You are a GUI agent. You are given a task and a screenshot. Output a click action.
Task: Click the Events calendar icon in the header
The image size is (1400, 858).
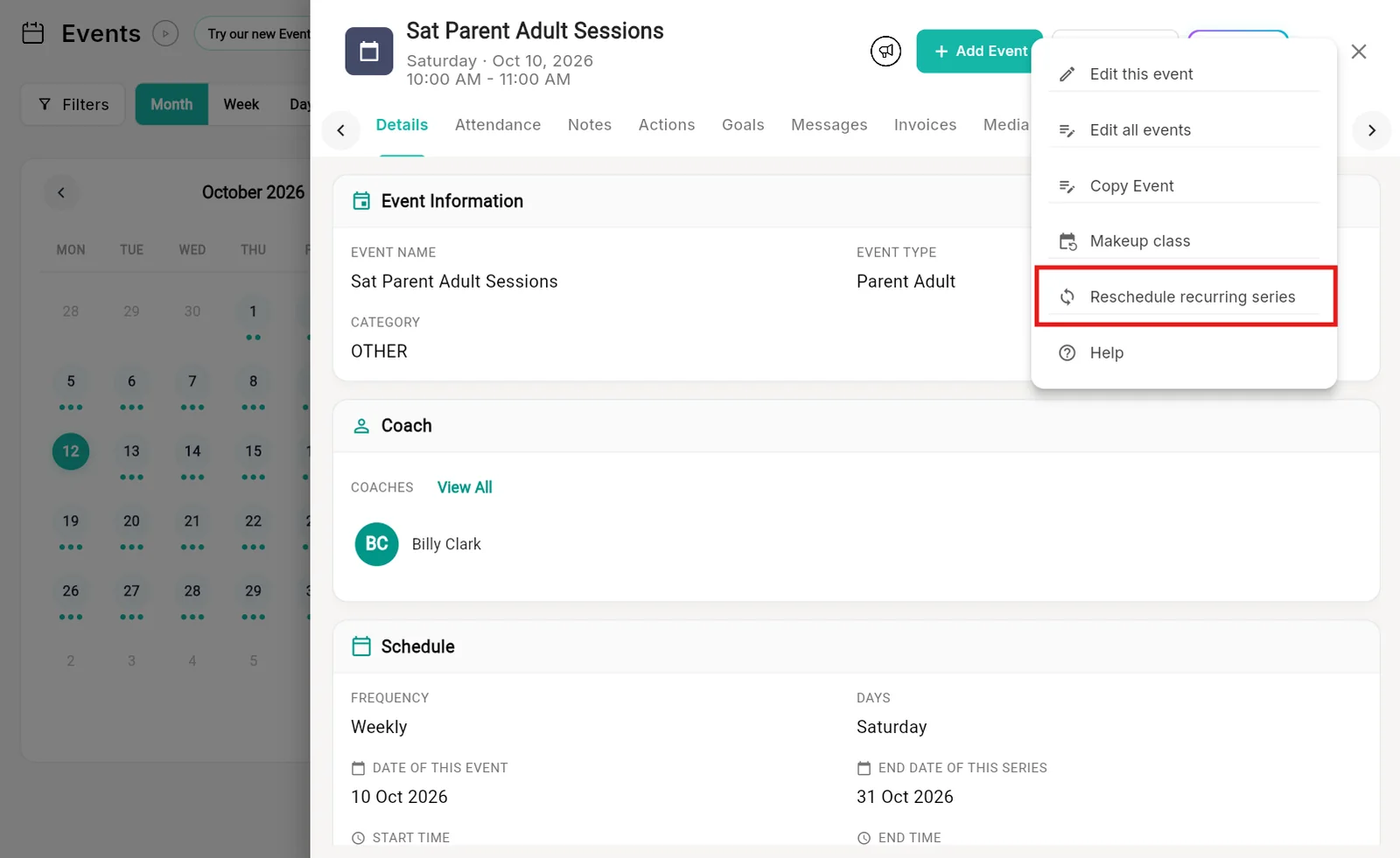point(33,33)
